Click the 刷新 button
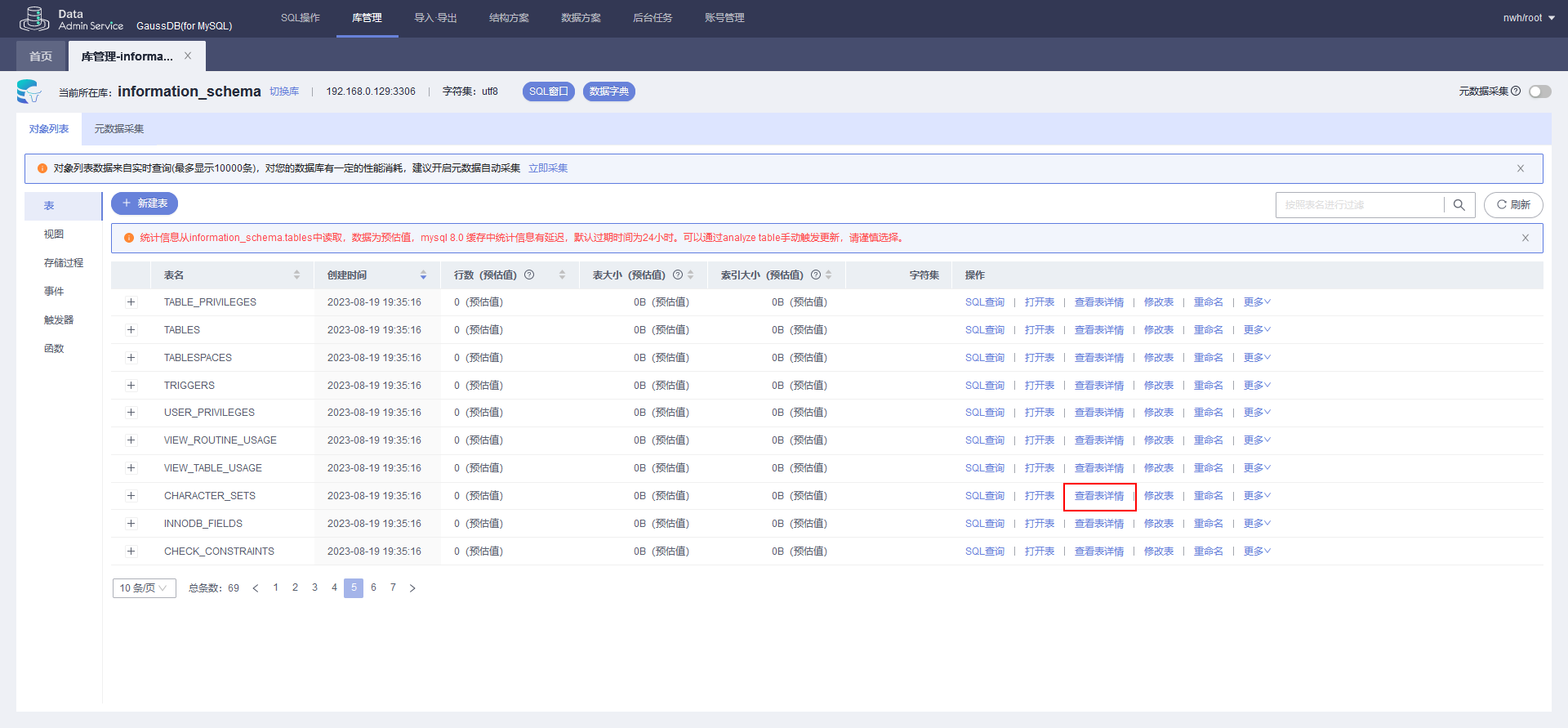The width and height of the screenshot is (1568, 728). coord(1513,205)
